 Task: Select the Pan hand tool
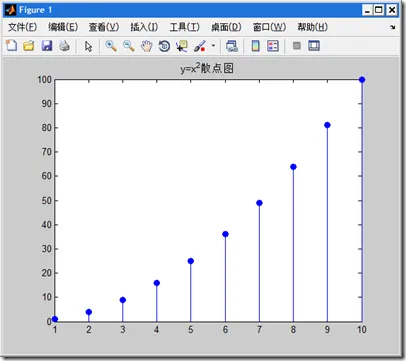coord(146,46)
